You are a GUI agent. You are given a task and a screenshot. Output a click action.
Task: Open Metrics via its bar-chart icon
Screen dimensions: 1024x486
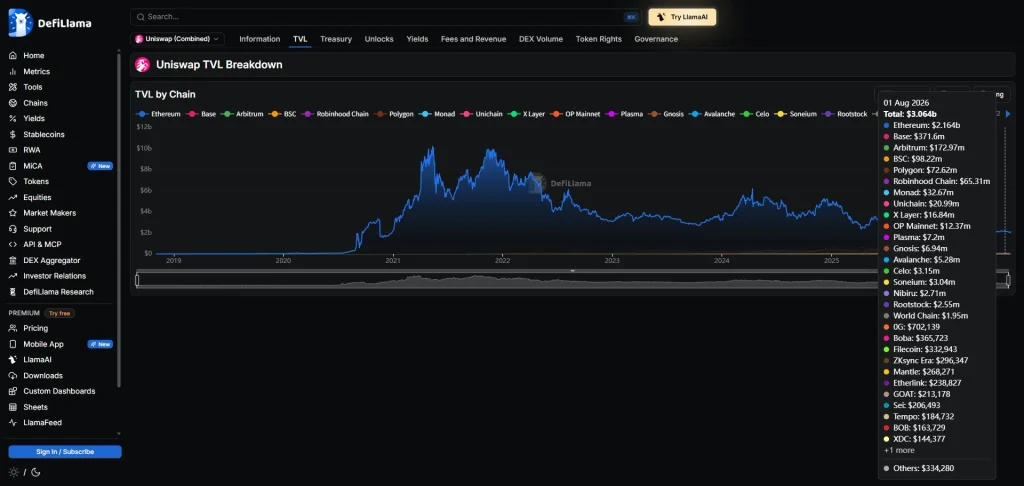pos(12,71)
